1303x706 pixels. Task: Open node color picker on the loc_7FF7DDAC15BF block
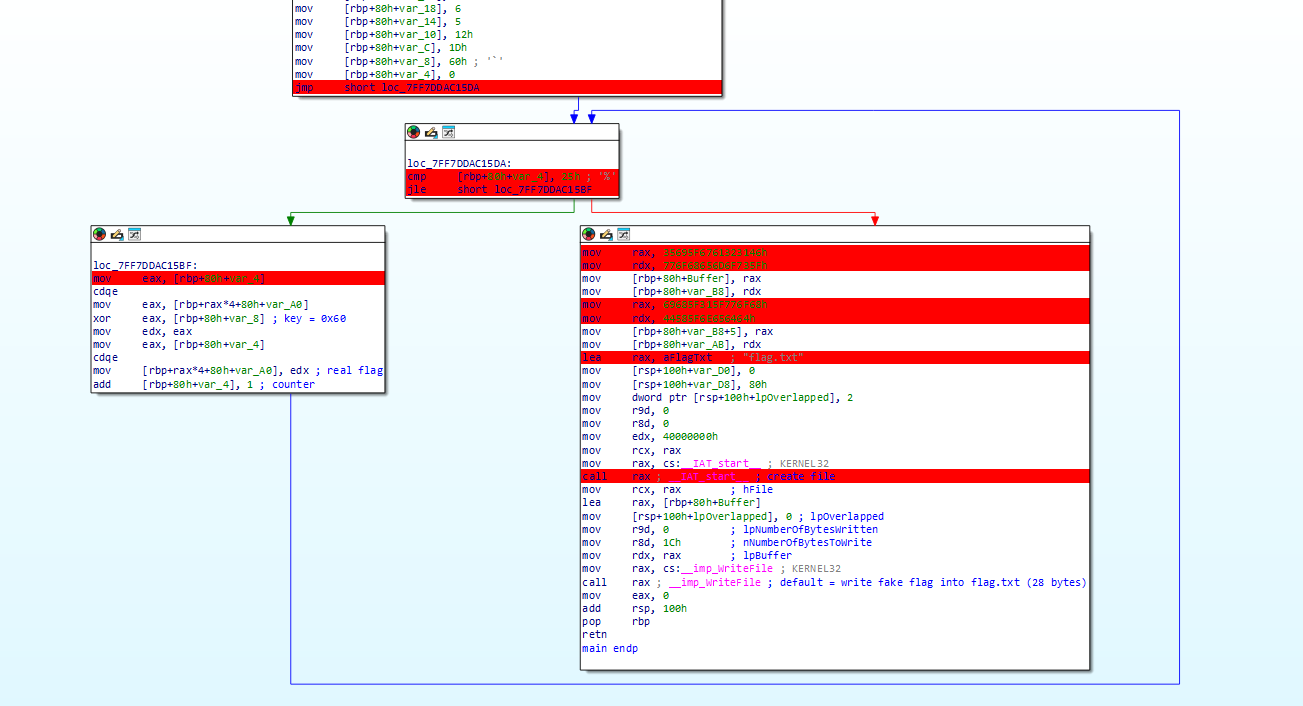coord(99,234)
